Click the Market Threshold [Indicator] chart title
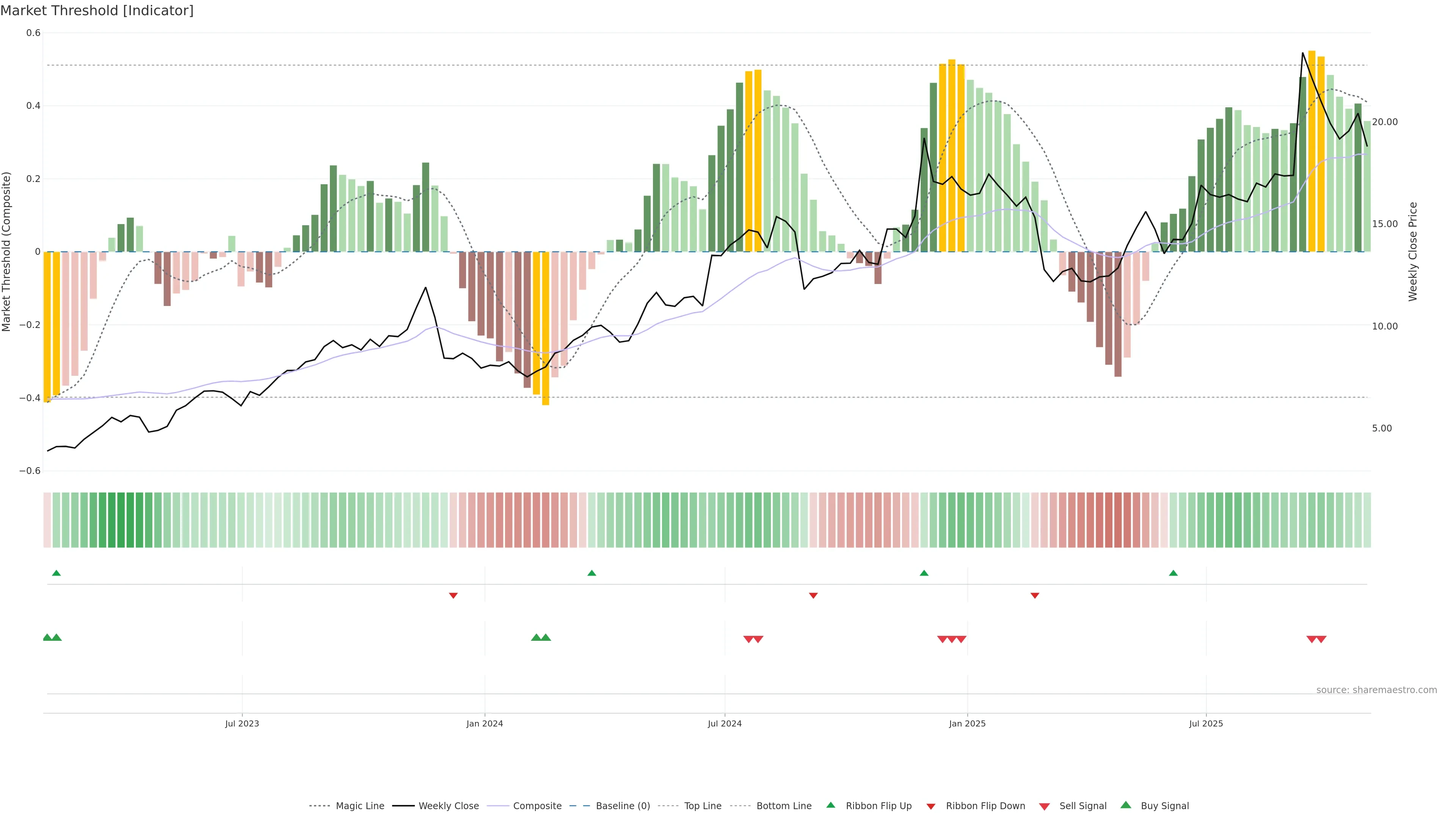The width and height of the screenshot is (1456, 819). (97, 11)
